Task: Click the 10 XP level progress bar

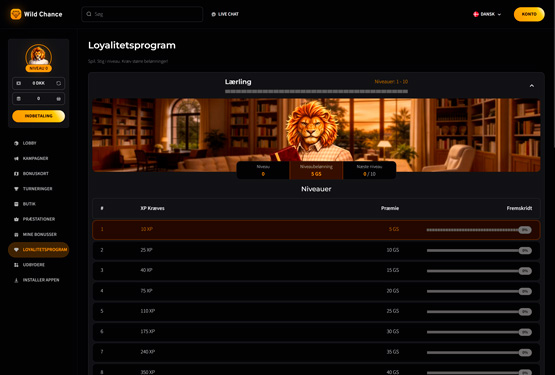Action: [x=479, y=230]
